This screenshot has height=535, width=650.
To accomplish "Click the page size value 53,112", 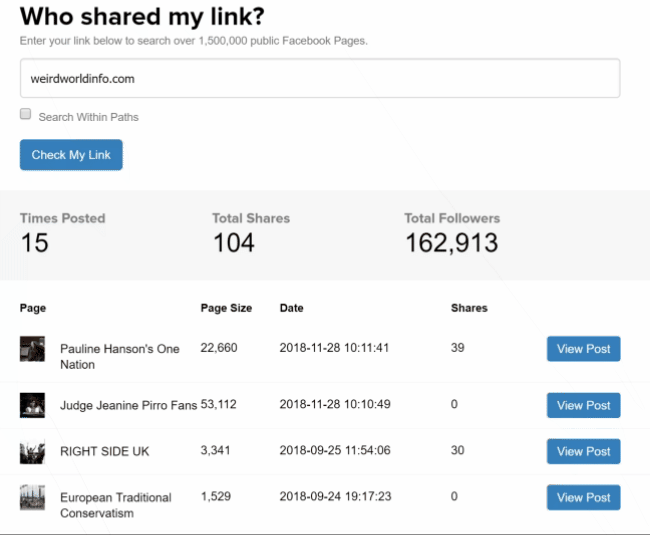I will pyautogui.click(x=218, y=404).
